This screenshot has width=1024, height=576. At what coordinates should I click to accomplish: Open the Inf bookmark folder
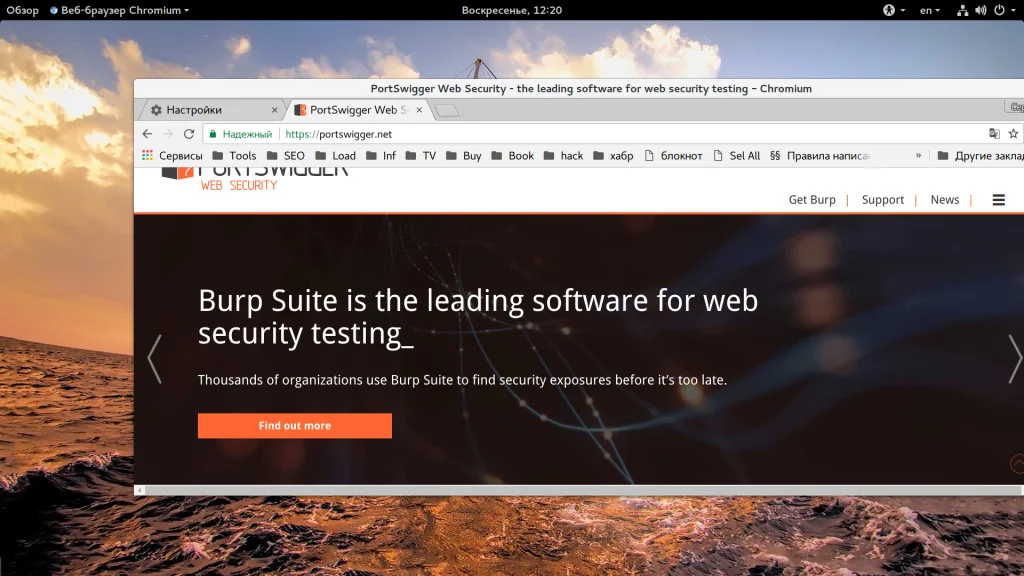[381, 155]
